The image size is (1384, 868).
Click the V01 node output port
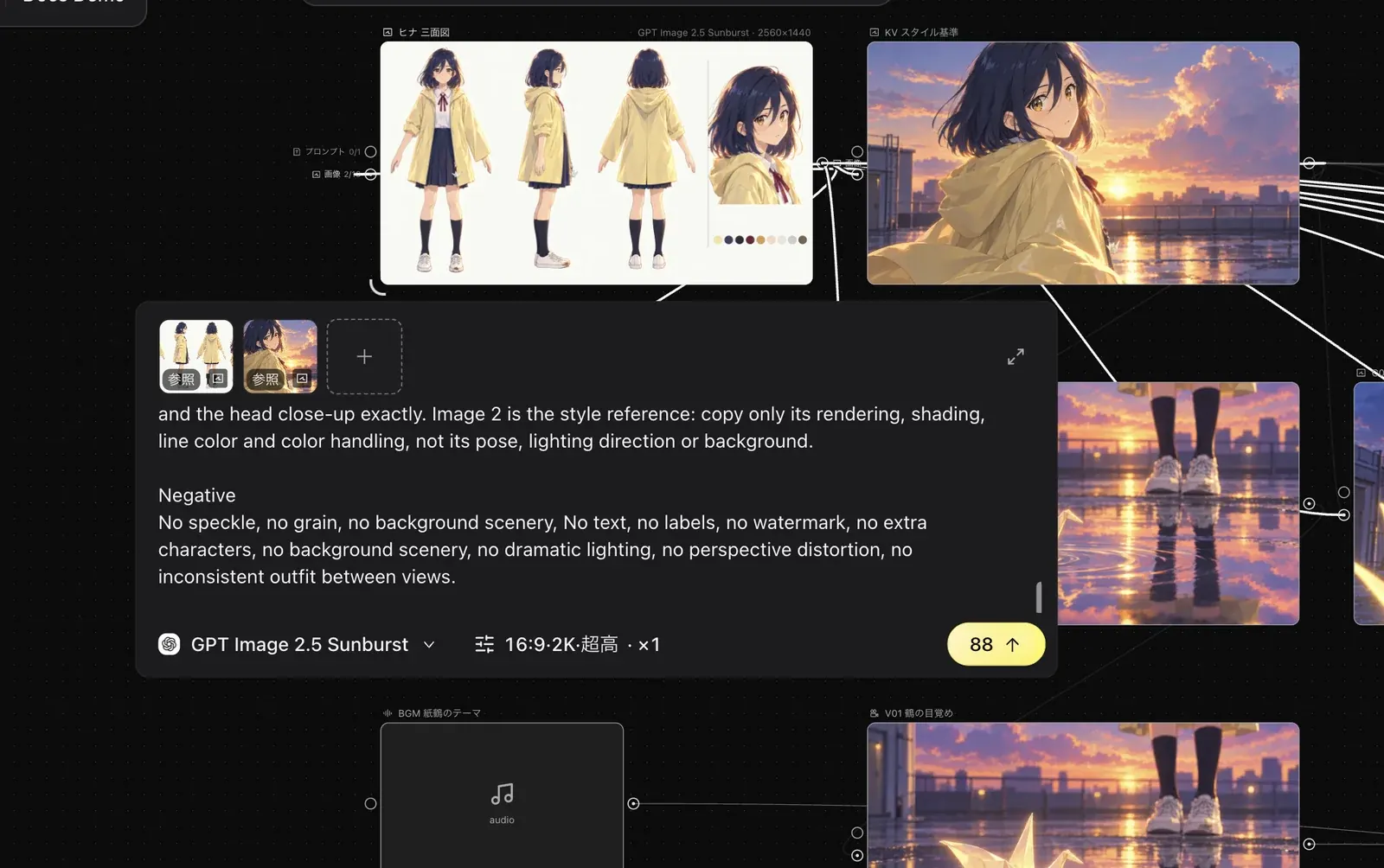(x=1309, y=844)
